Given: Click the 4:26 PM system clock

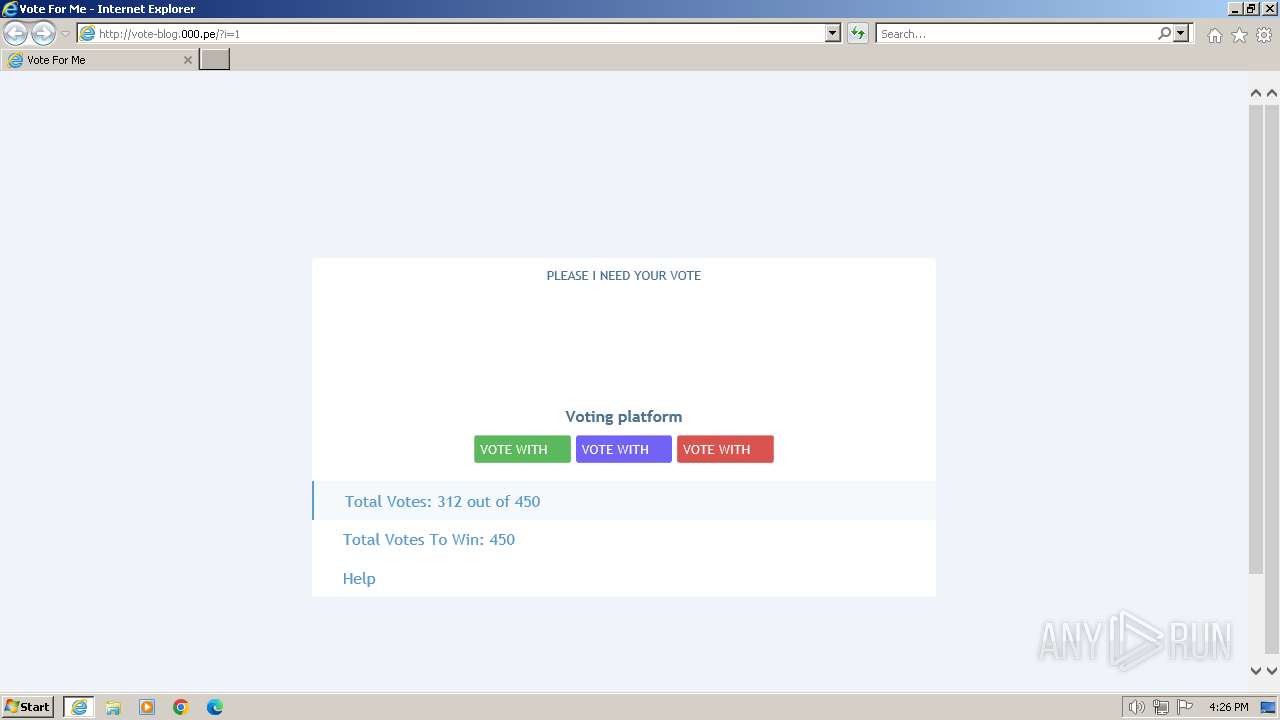Looking at the screenshot, I should [1228, 707].
